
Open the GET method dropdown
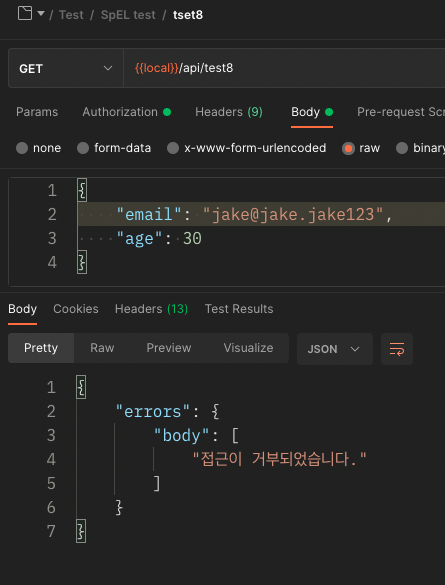(x=66, y=68)
